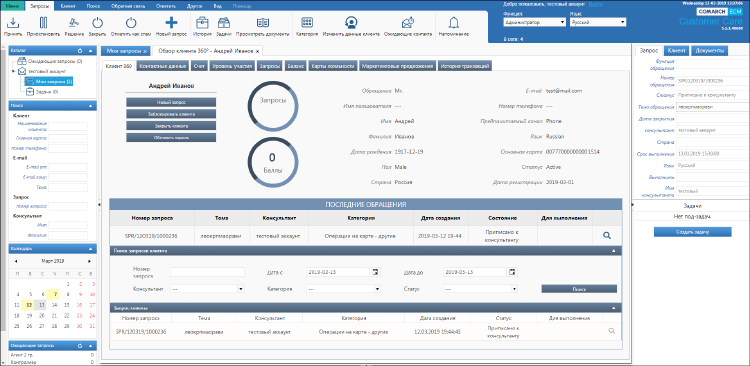Open Задачи toolbar icon
Image resolution: width=750 pixels, height=366 pixels.
223,22
